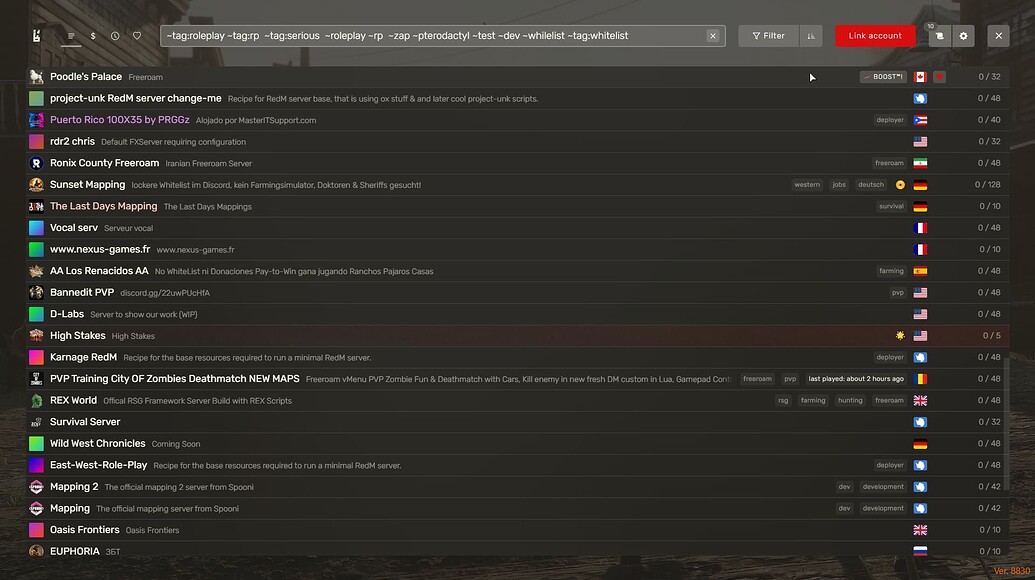1035x580 pixels.
Task: Open the supporters dollar tab
Action: click(93, 36)
